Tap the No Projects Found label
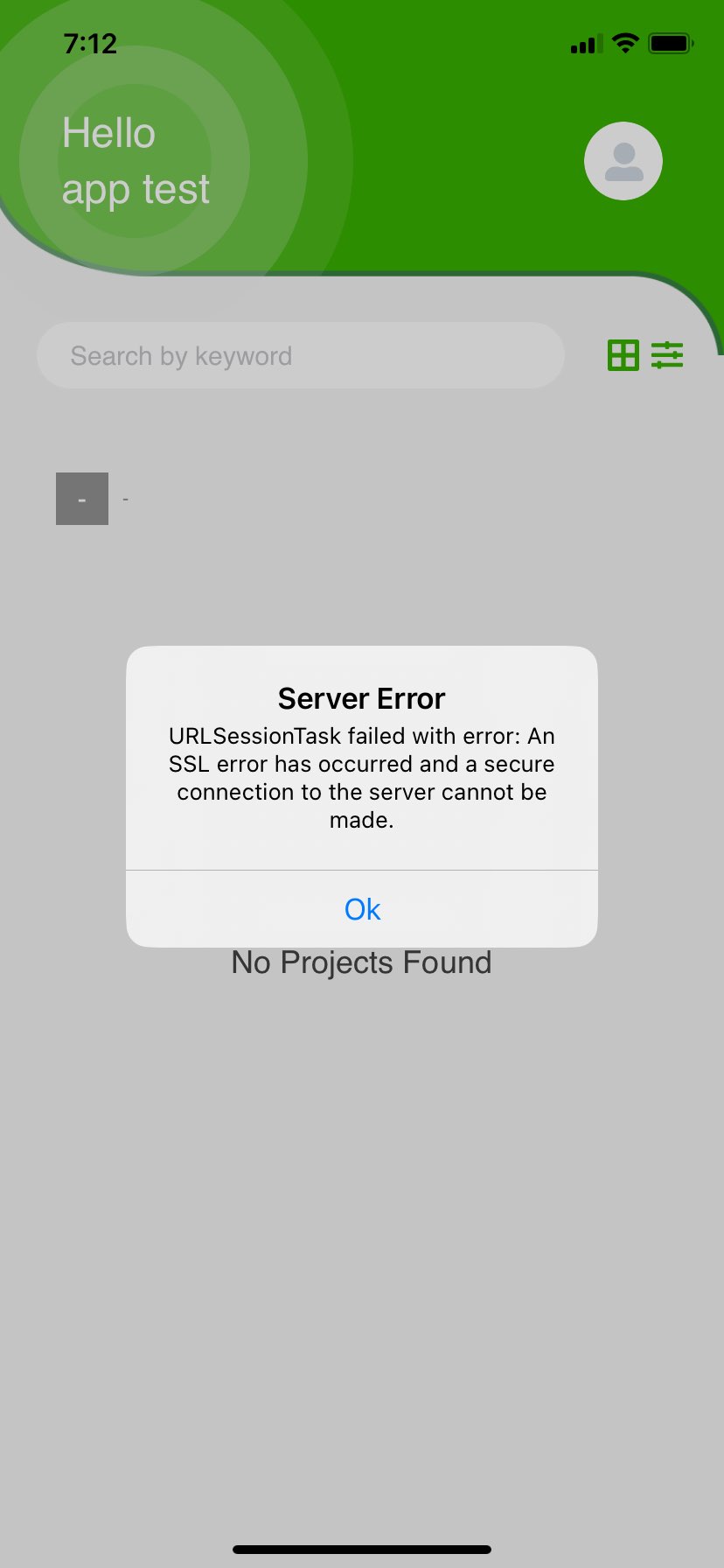This screenshot has width=724, height=1568. [362, 962]
